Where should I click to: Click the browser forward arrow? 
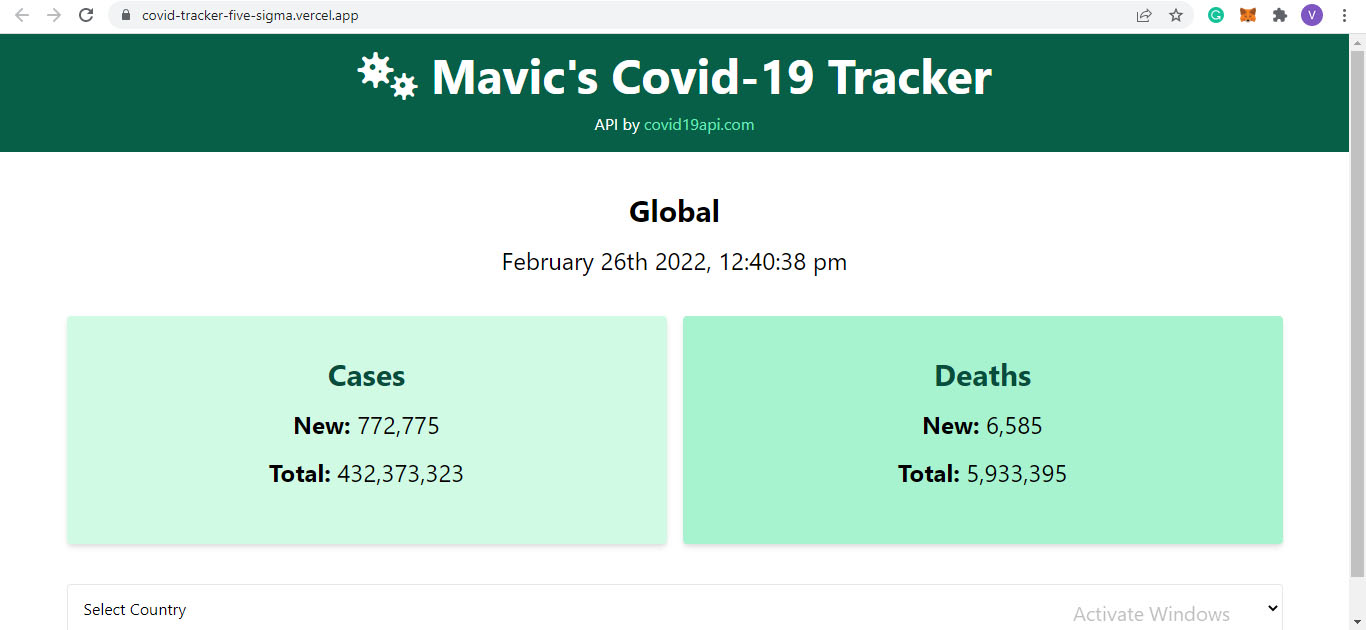(x=54, y=15)
